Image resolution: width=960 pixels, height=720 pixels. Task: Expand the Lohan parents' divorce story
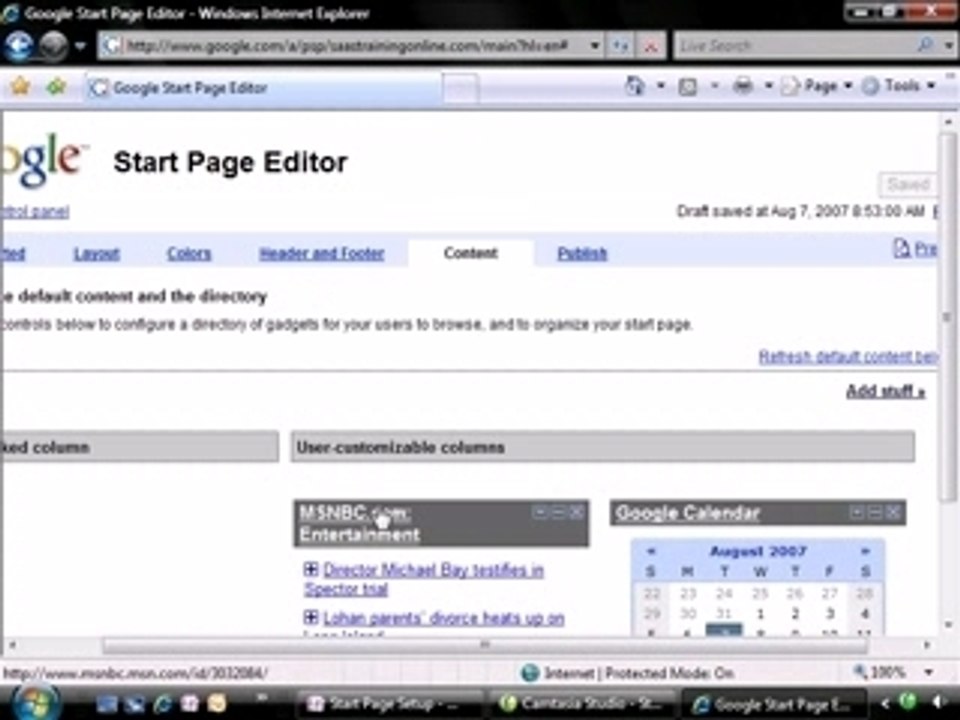(310, 617)
